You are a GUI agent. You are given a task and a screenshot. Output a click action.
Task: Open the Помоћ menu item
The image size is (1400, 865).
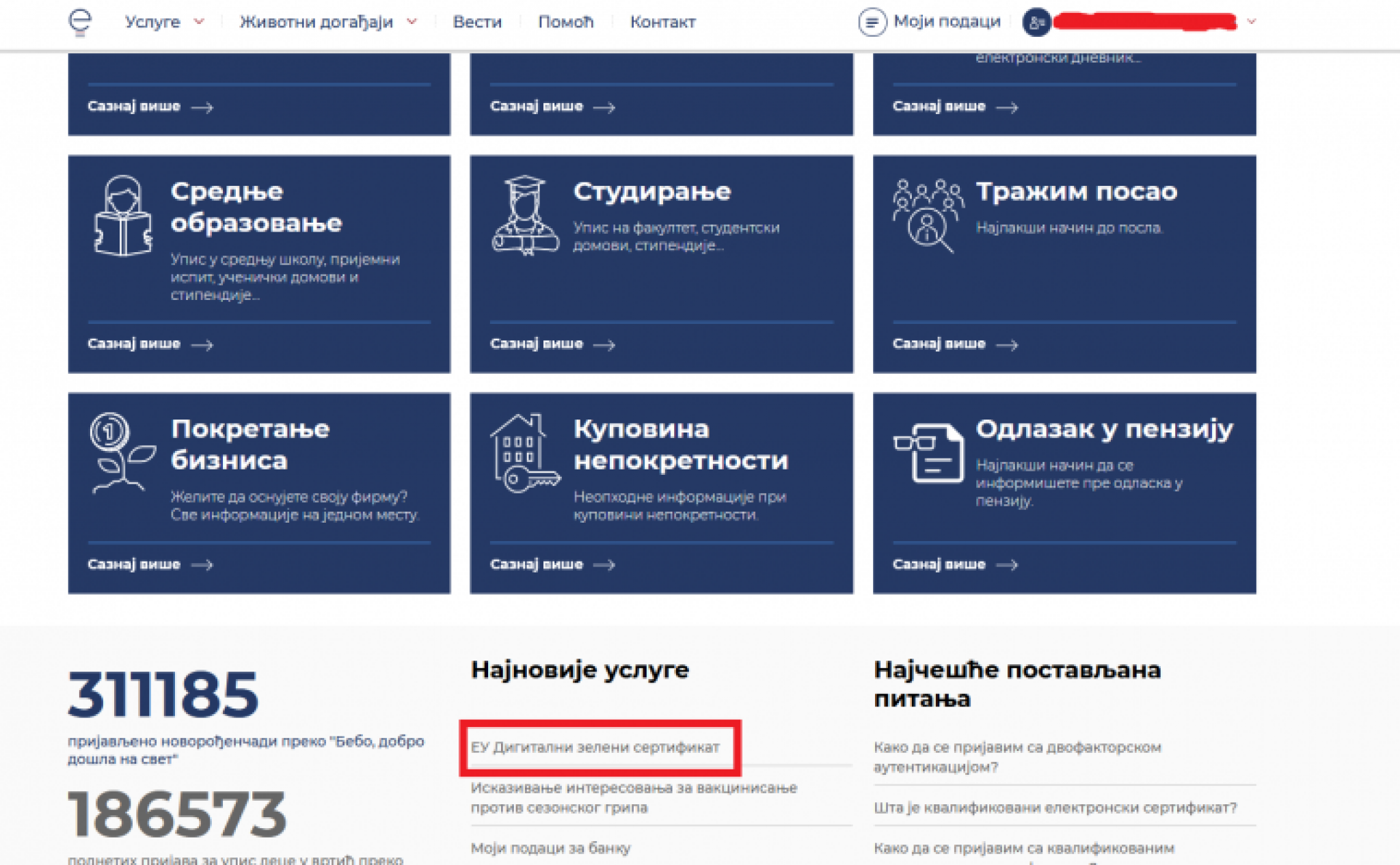click(x=567, y=22)
